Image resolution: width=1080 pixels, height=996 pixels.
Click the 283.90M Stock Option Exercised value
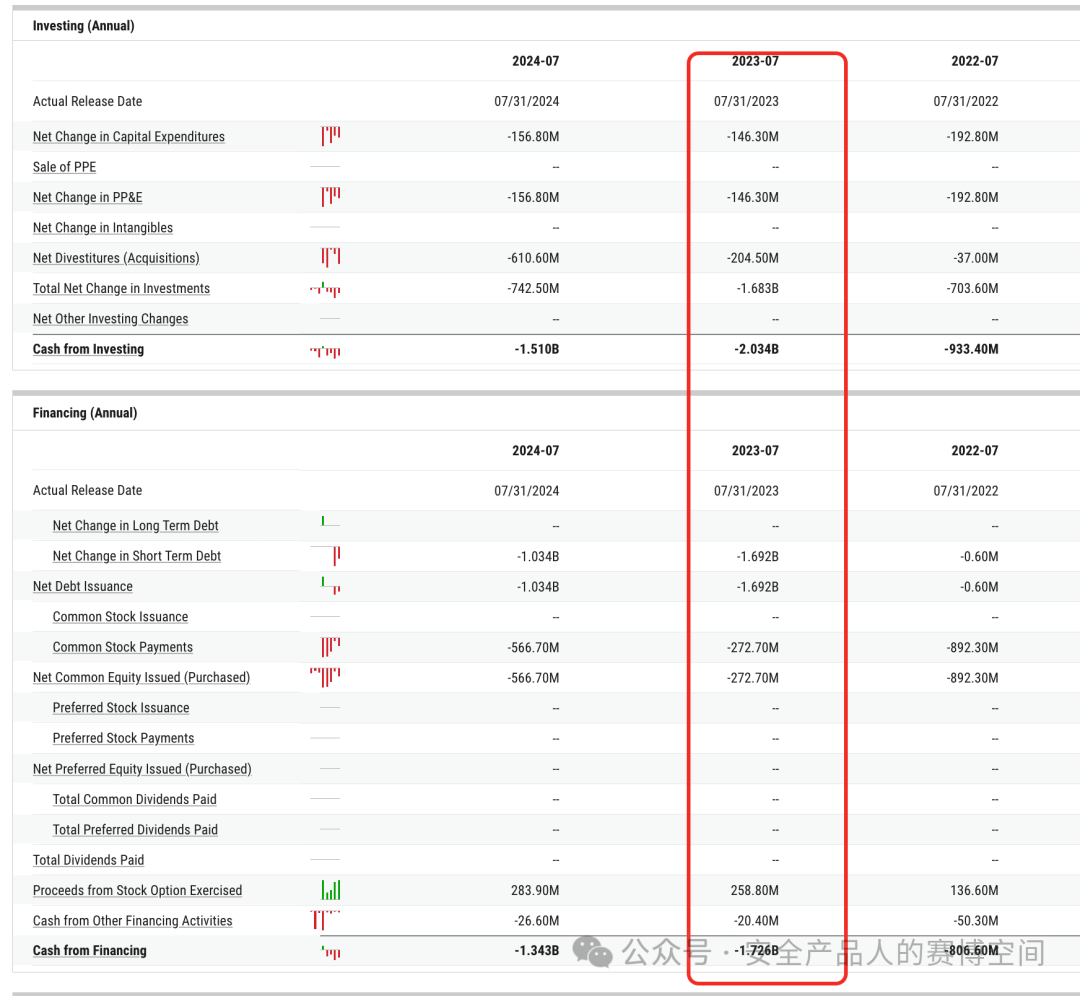click(535, 890)
